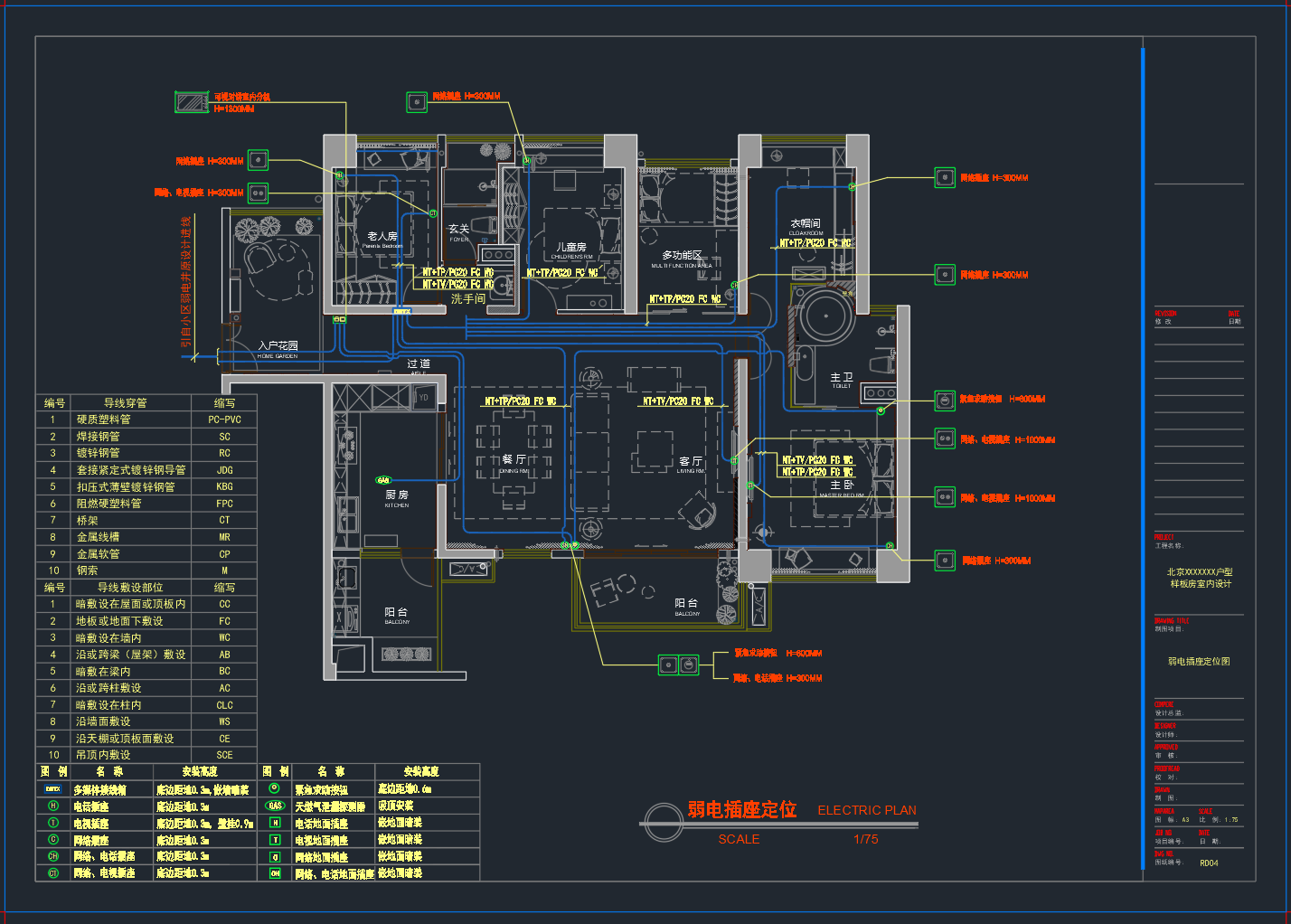Click the 金属线槽 table cell
The image size is (1291, 924).
point(130,537)
